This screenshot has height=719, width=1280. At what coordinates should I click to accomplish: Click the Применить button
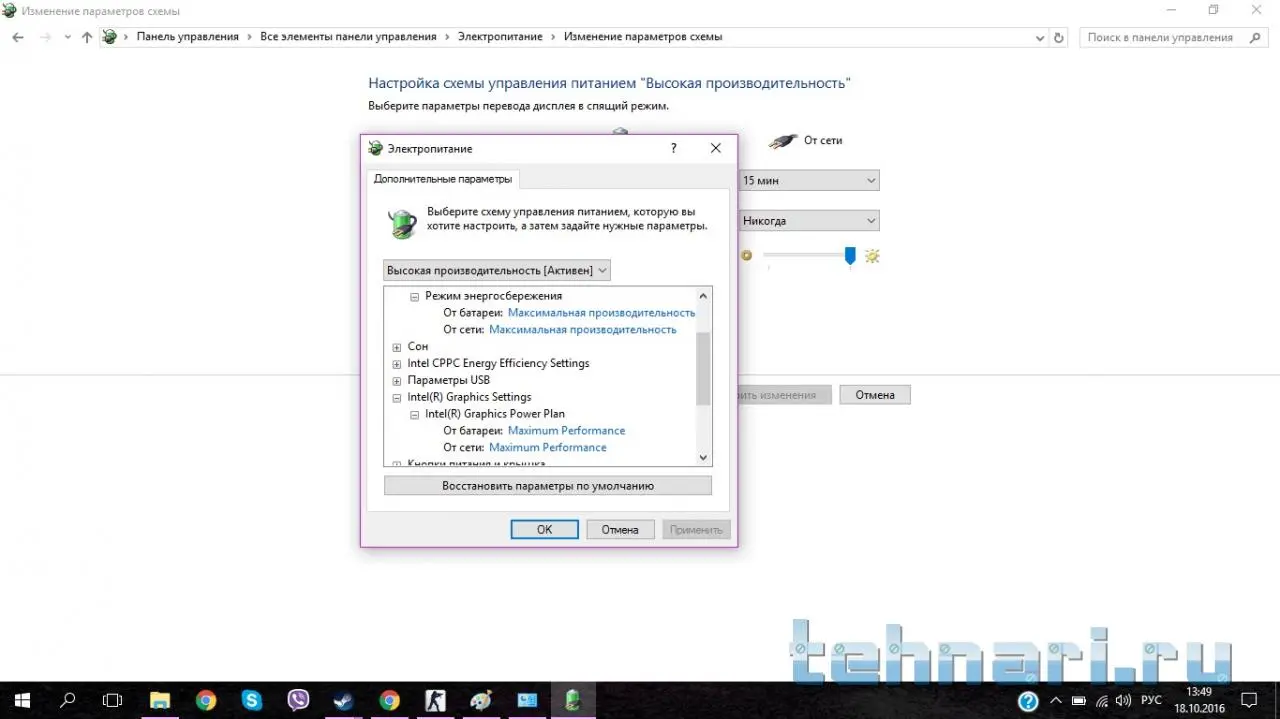[x=696, y=530]
